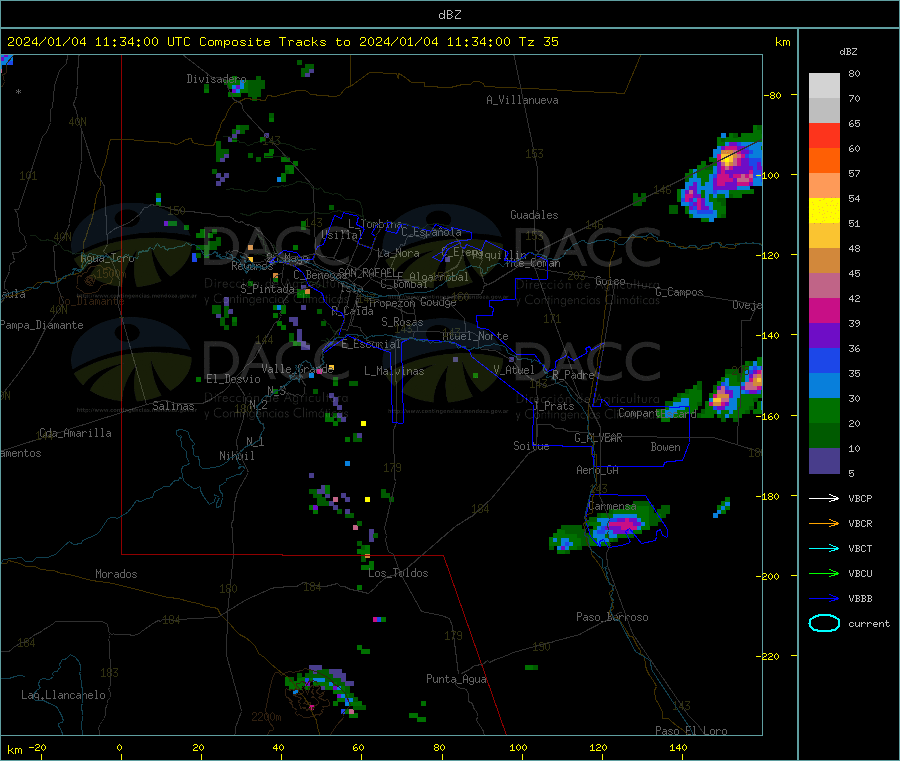Click the blue VBBB arrow legend icon

click(x=824, y=598)
